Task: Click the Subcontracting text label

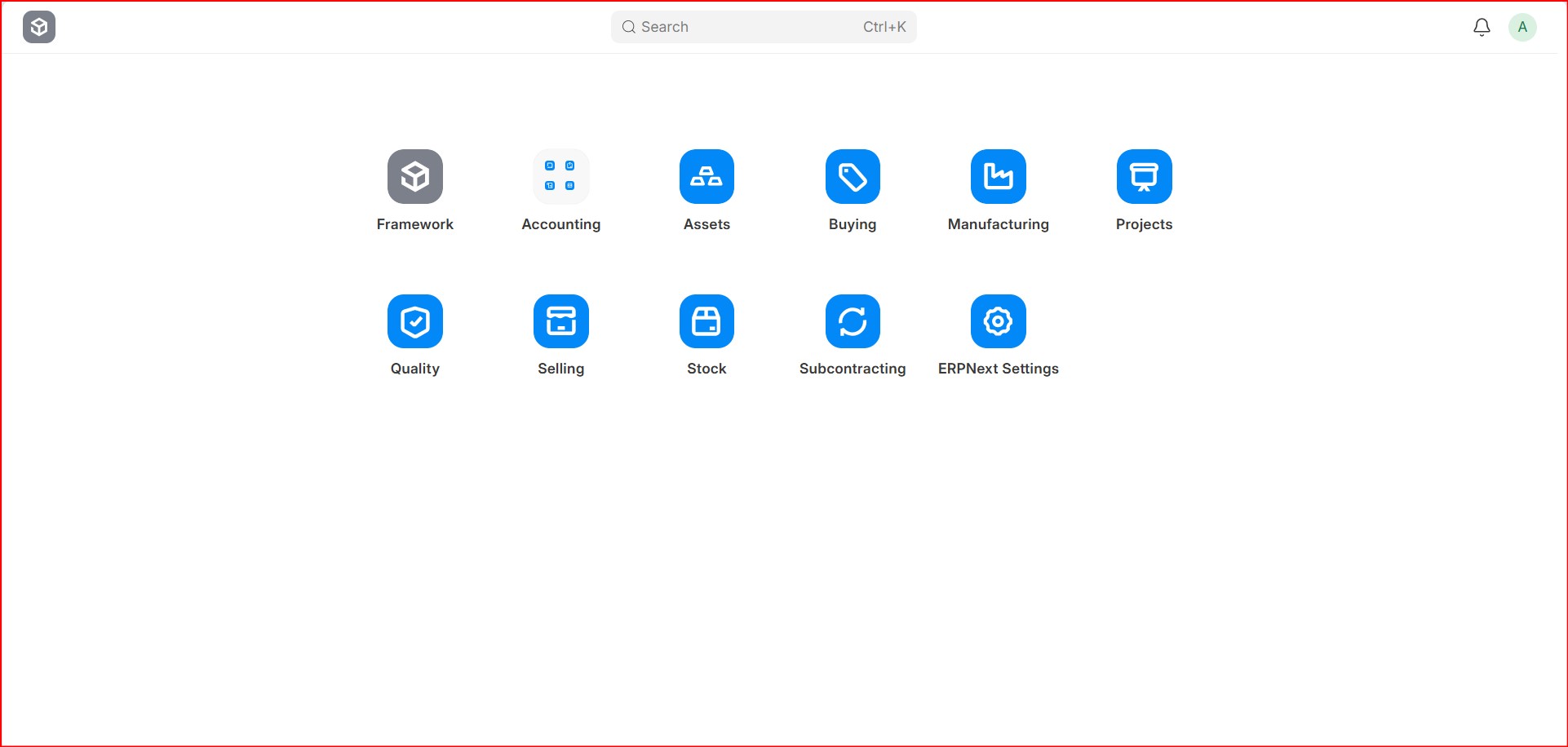Action: pos(853,369)
